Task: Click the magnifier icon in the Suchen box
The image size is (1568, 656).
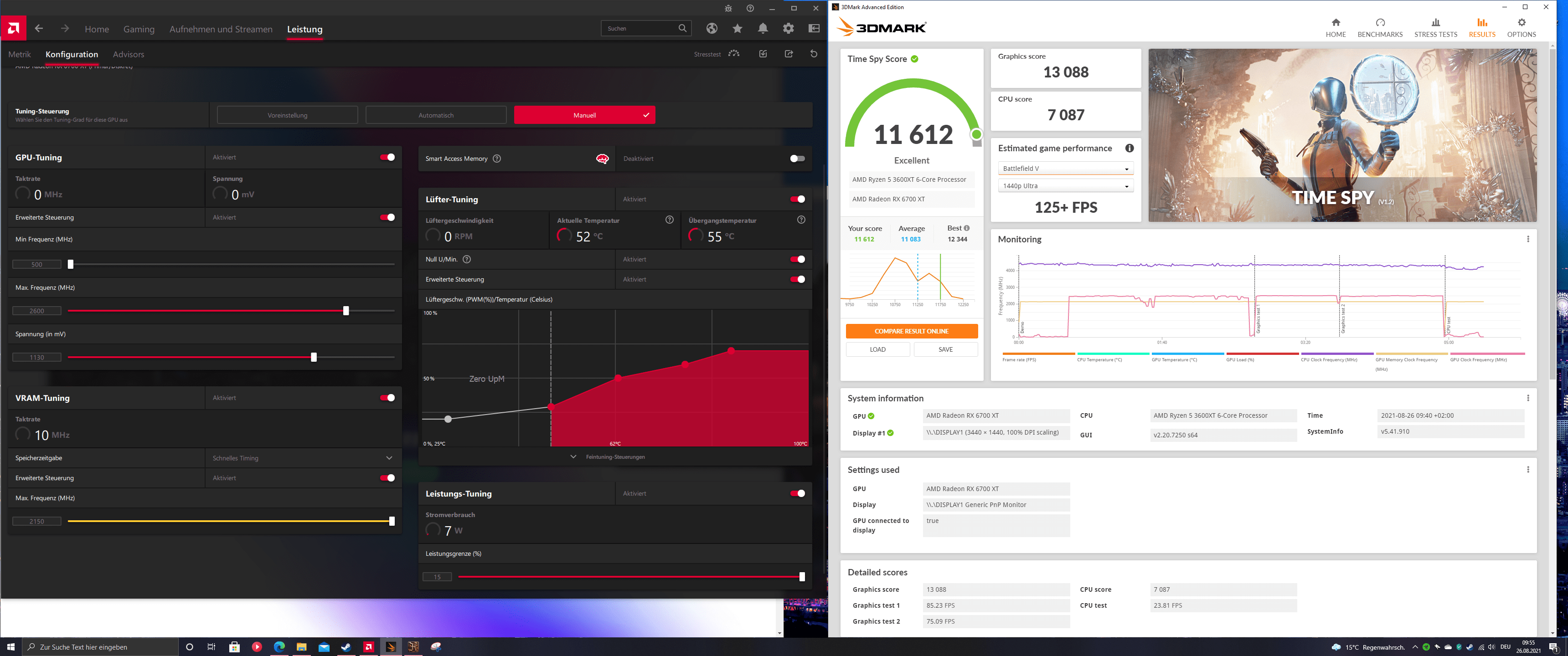Action: (682, 28)
